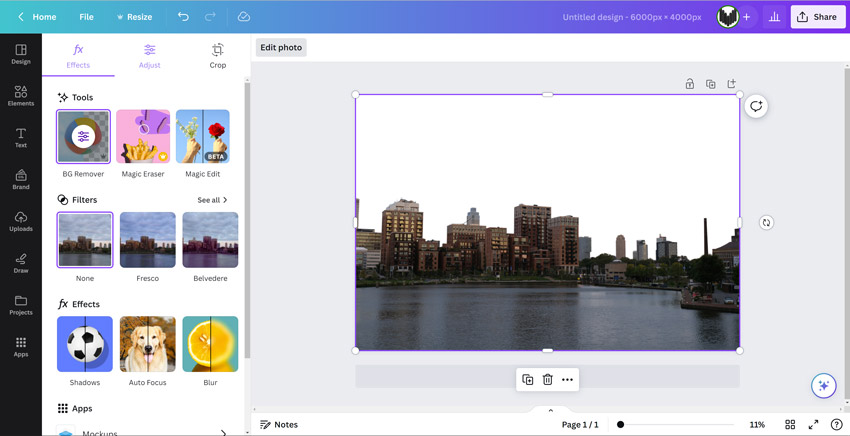Open the Uploads sidebar panel
Viewport: 850px width, 436px height.
coord(21,221)
